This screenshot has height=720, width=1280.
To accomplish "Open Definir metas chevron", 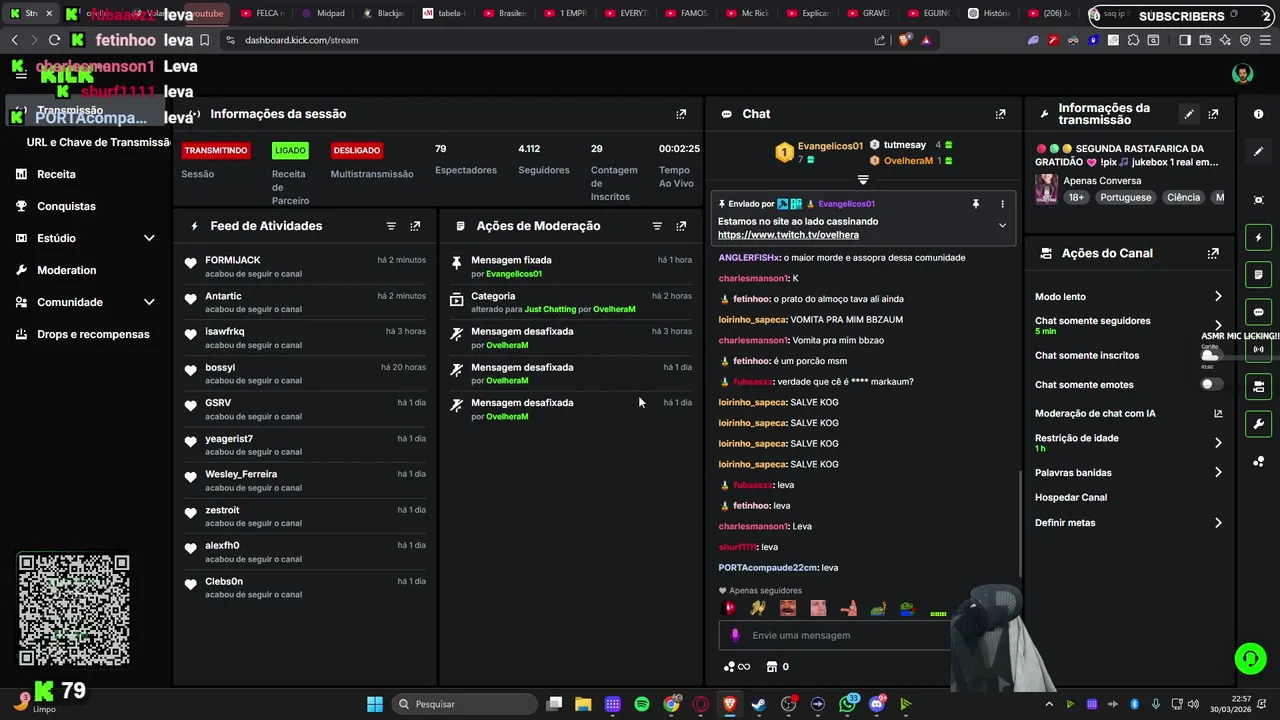I will tap(1218, 523).
